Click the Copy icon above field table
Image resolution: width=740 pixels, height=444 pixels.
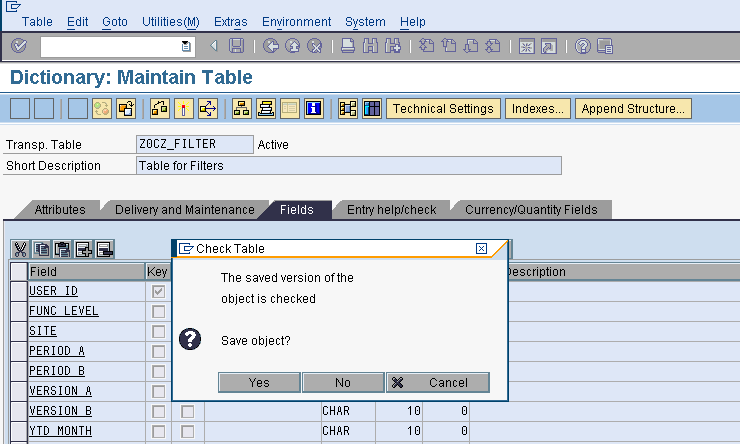pos(41,249)
